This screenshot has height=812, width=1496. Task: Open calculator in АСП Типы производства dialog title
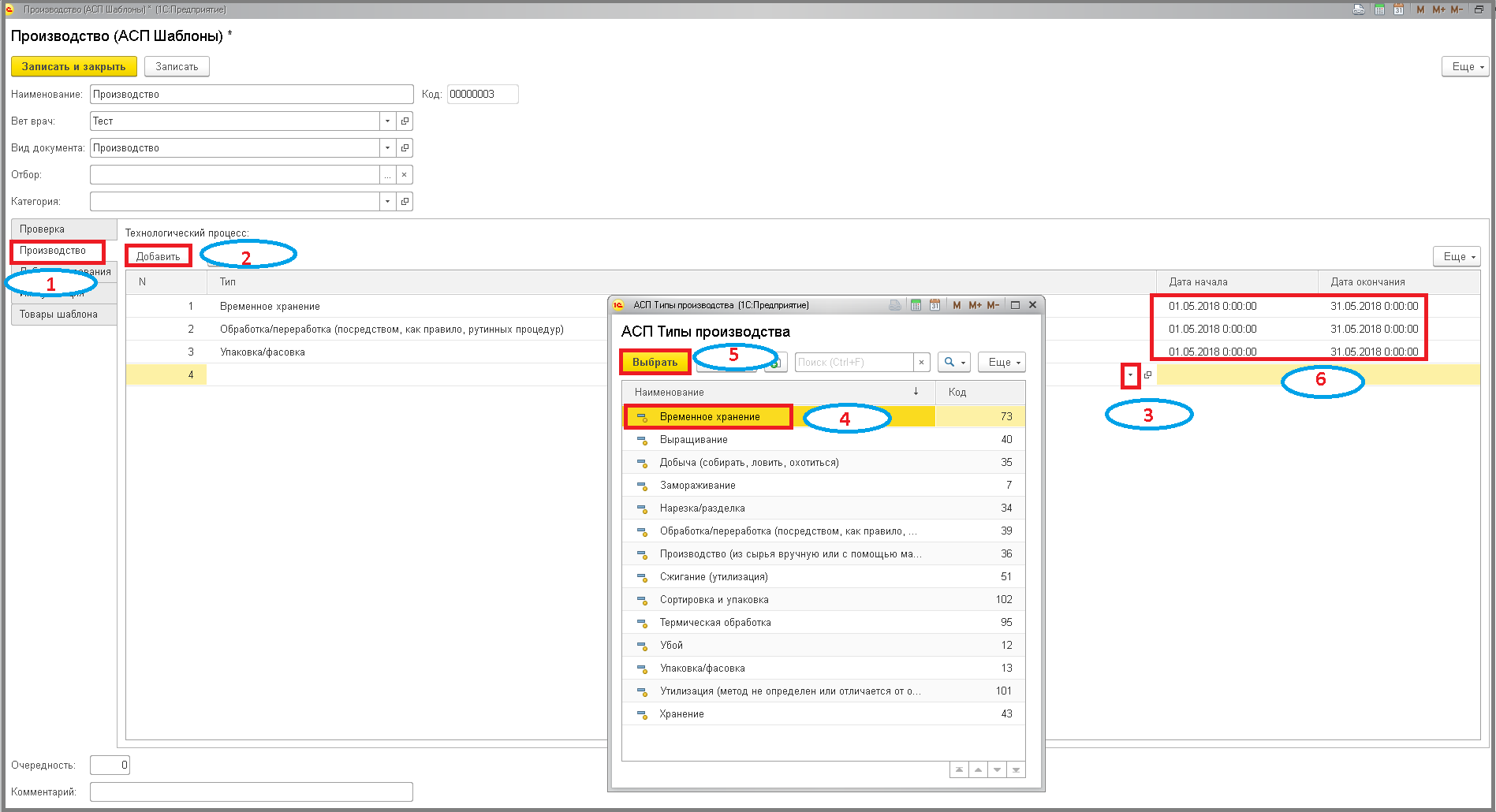(916, 305)
